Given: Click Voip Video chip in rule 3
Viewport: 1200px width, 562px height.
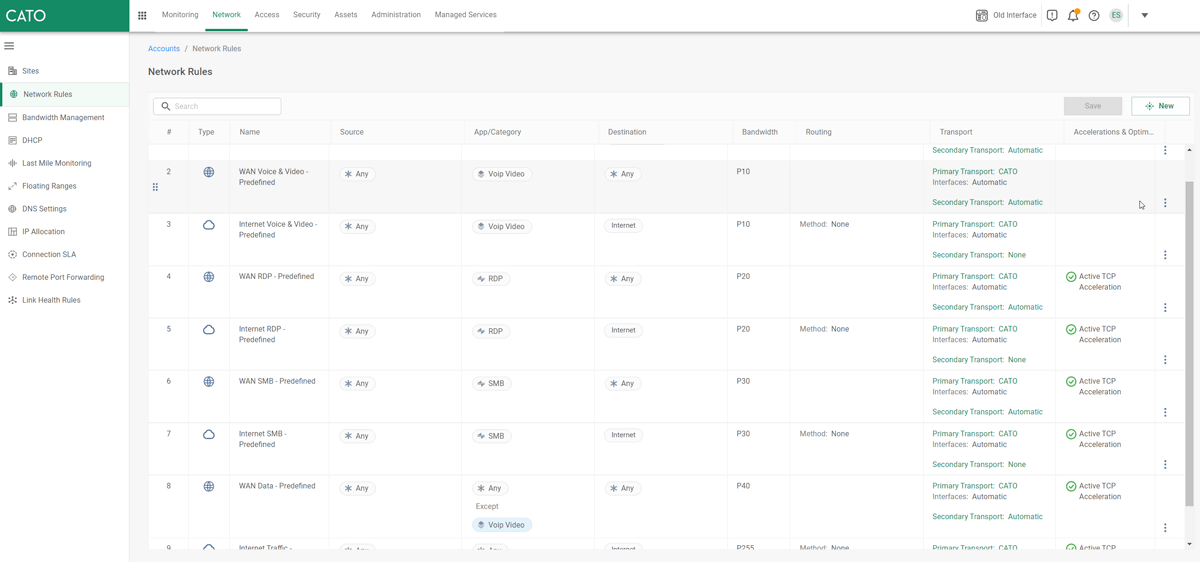Looking at the screenshot, I should pos(502,226).
